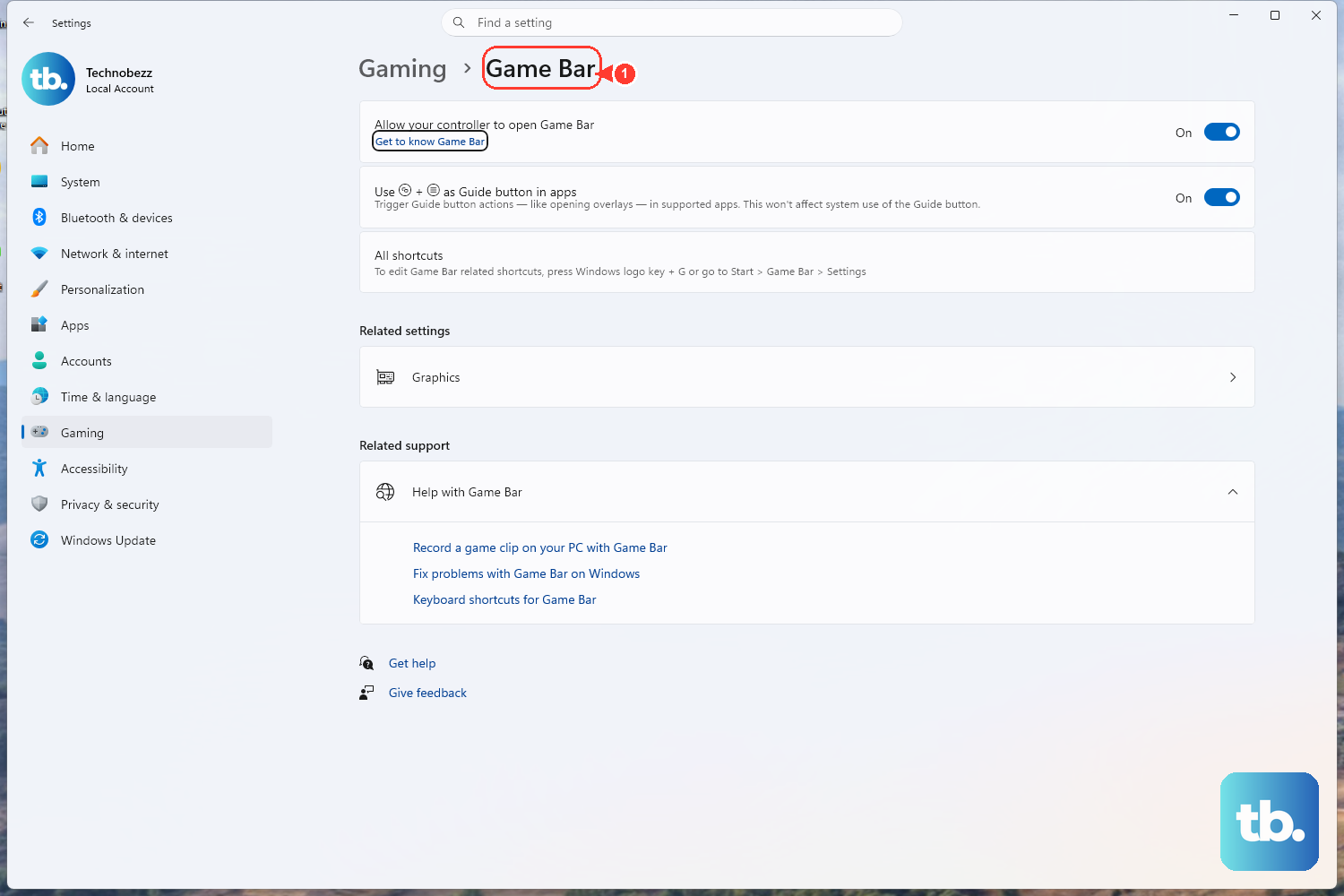
Task: Open Record a game clip link
Action: tap(539, 547)
